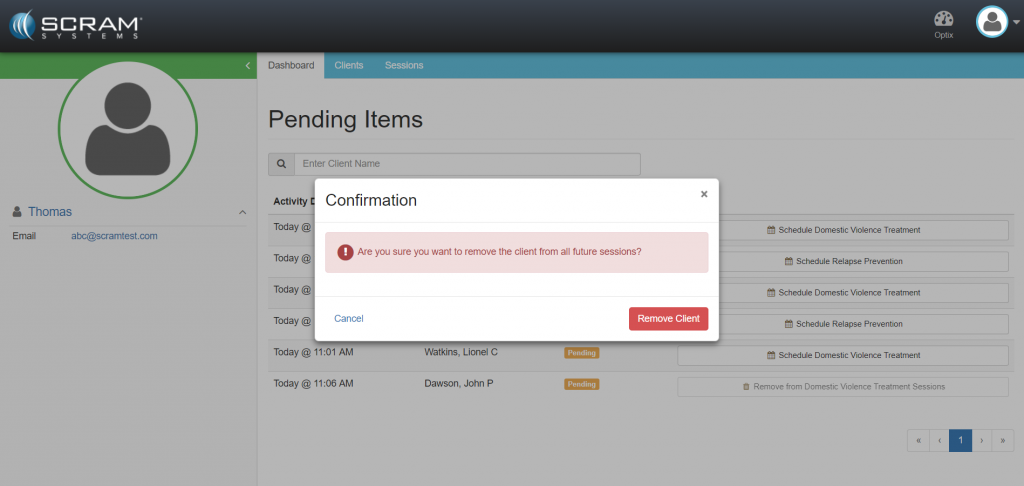Click the large profile picture placeholder
Image resolution: width=1024 pixels, height=486 pixels.
point(127,128)
